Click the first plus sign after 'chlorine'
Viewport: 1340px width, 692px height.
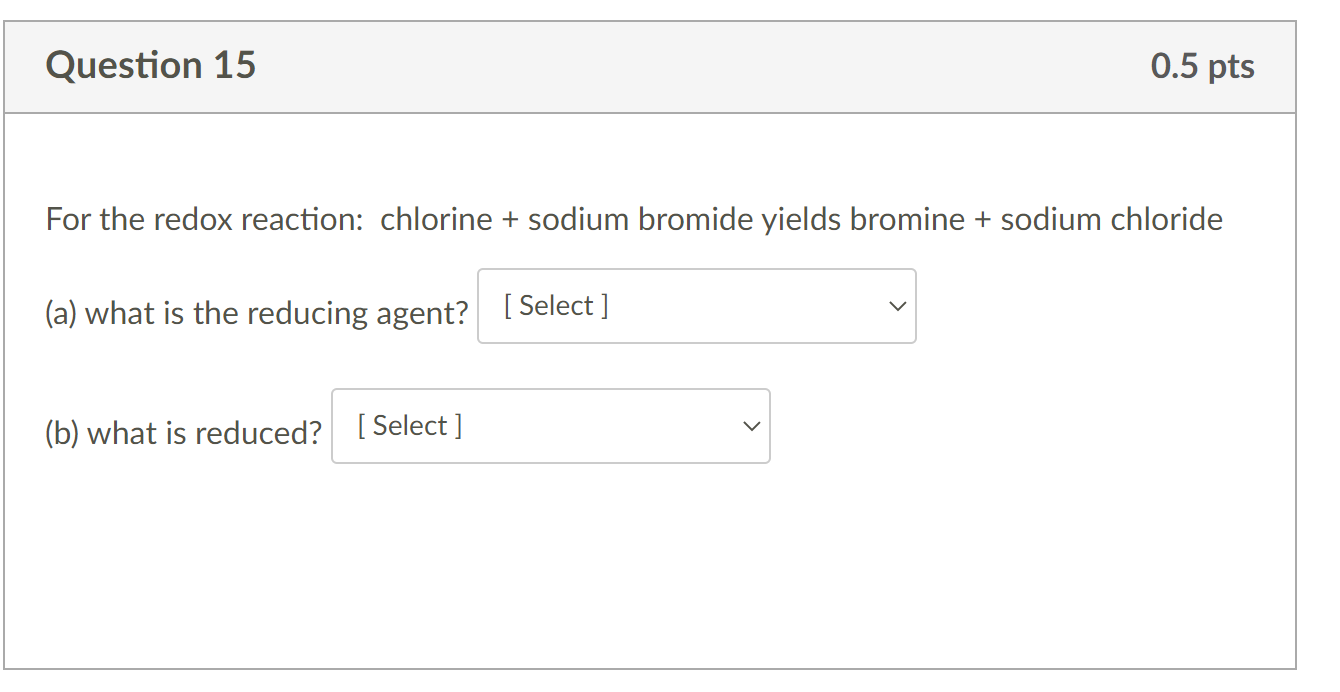point(510,220)
